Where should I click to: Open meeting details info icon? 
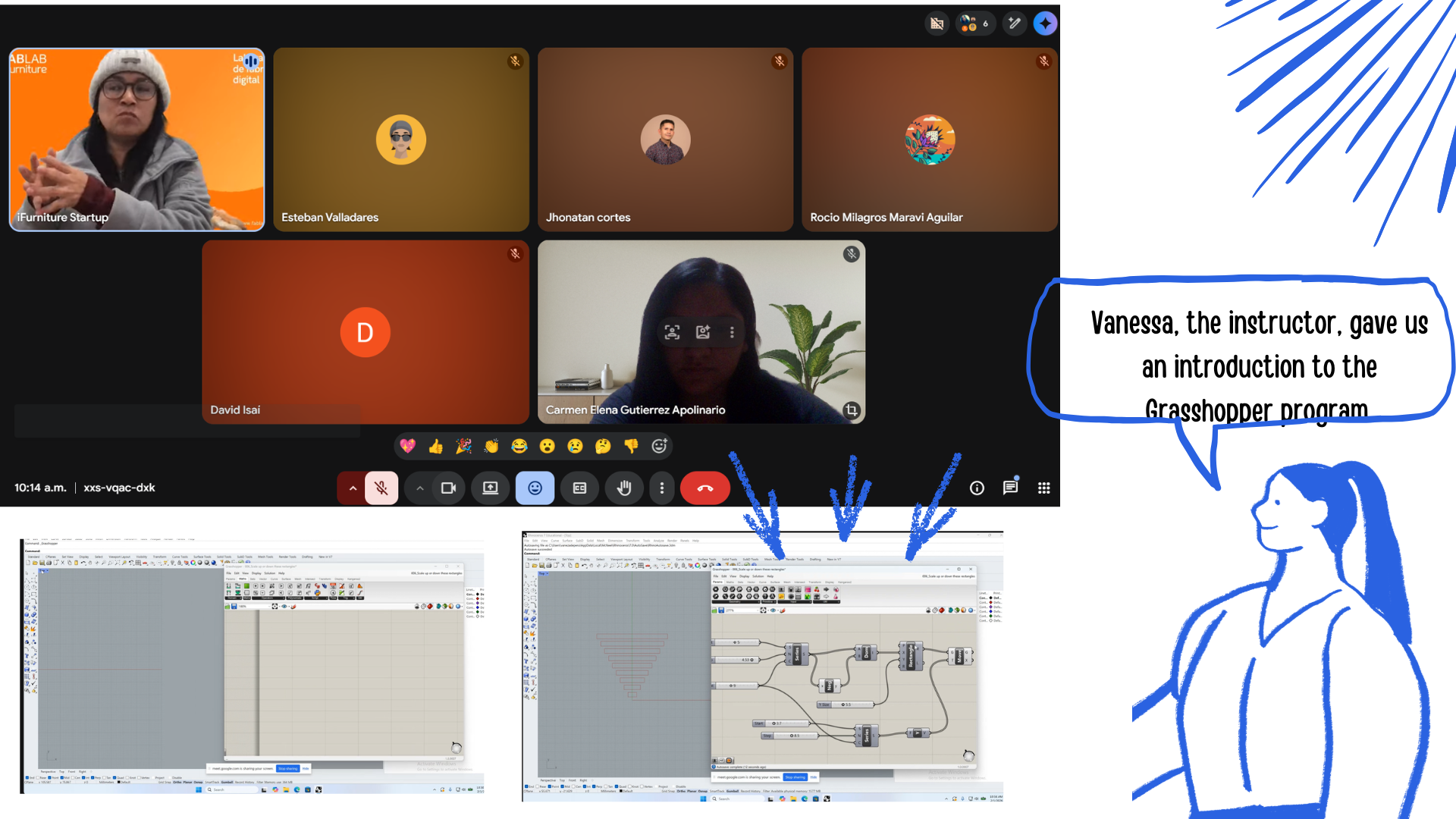click(x=977, y=488)
